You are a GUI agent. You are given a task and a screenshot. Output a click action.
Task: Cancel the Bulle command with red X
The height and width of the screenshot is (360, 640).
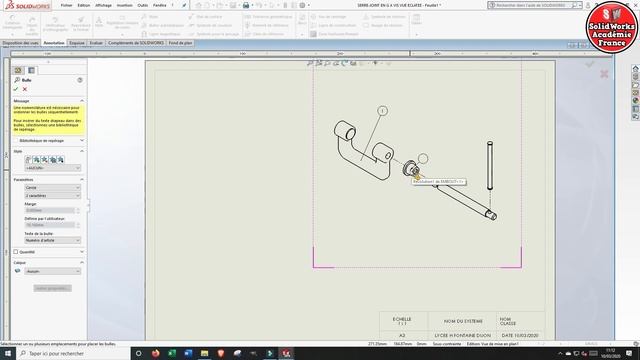[x=25, y=89]
